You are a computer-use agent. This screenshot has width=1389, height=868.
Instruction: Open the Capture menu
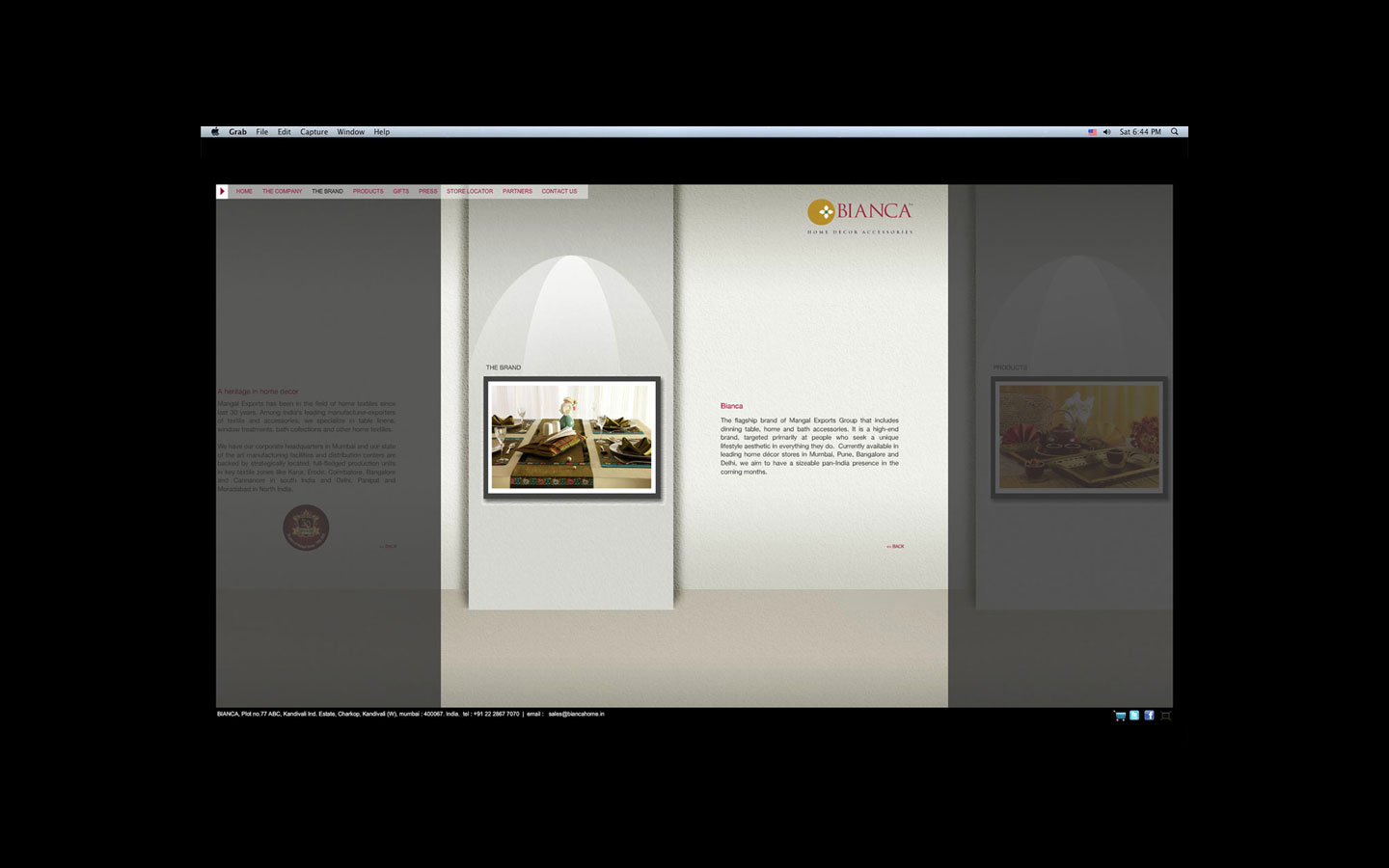(x=313, y=132)
